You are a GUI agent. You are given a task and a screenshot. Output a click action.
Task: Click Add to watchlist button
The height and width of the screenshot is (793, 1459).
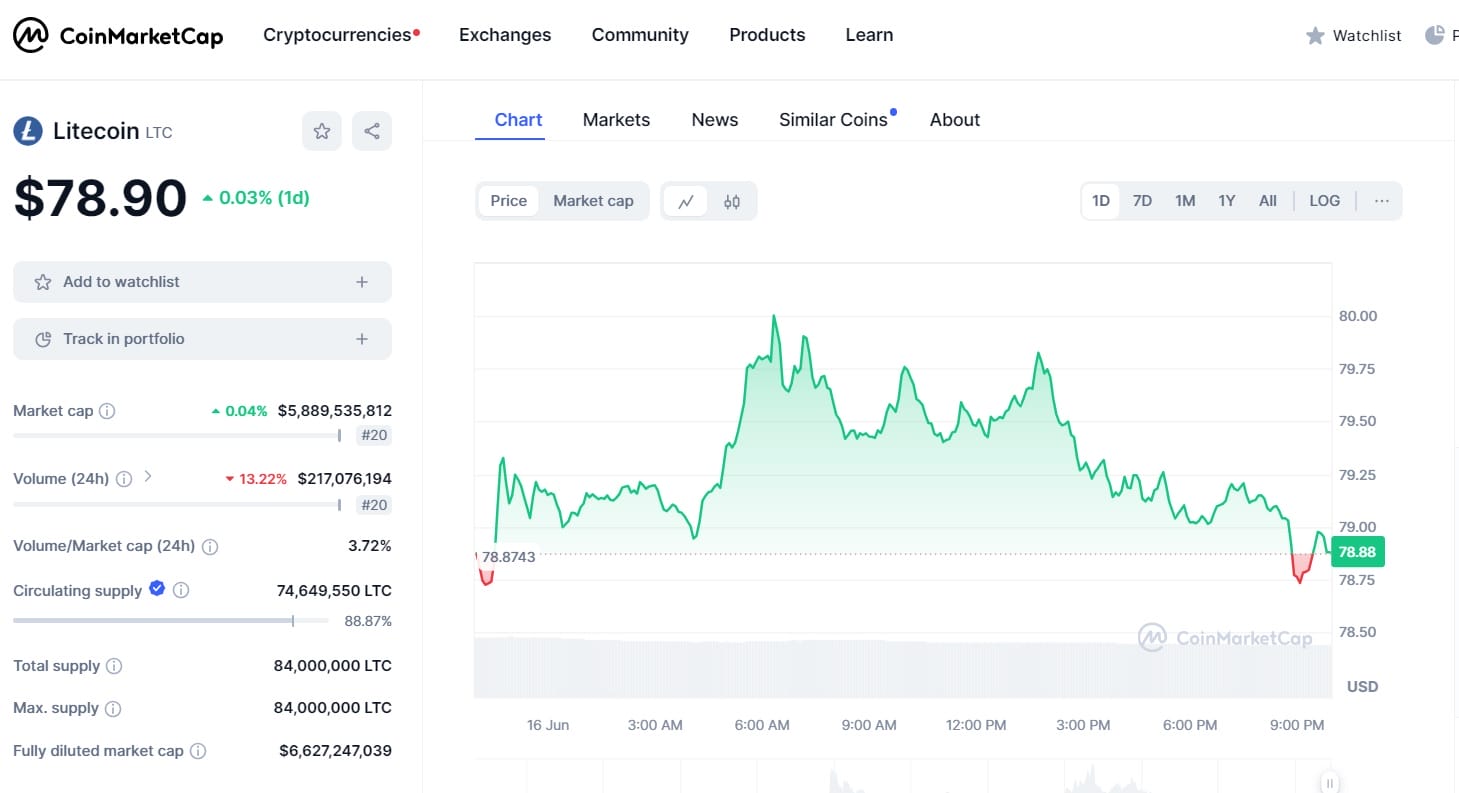[202, 282]
